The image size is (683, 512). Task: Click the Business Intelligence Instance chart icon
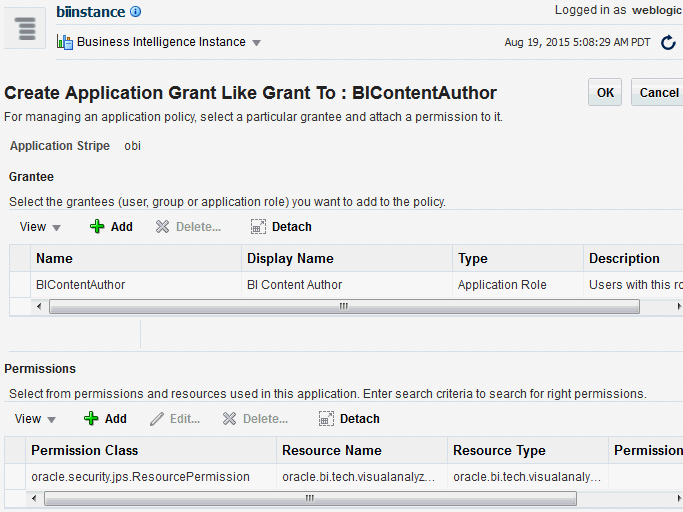pos(65,42)
